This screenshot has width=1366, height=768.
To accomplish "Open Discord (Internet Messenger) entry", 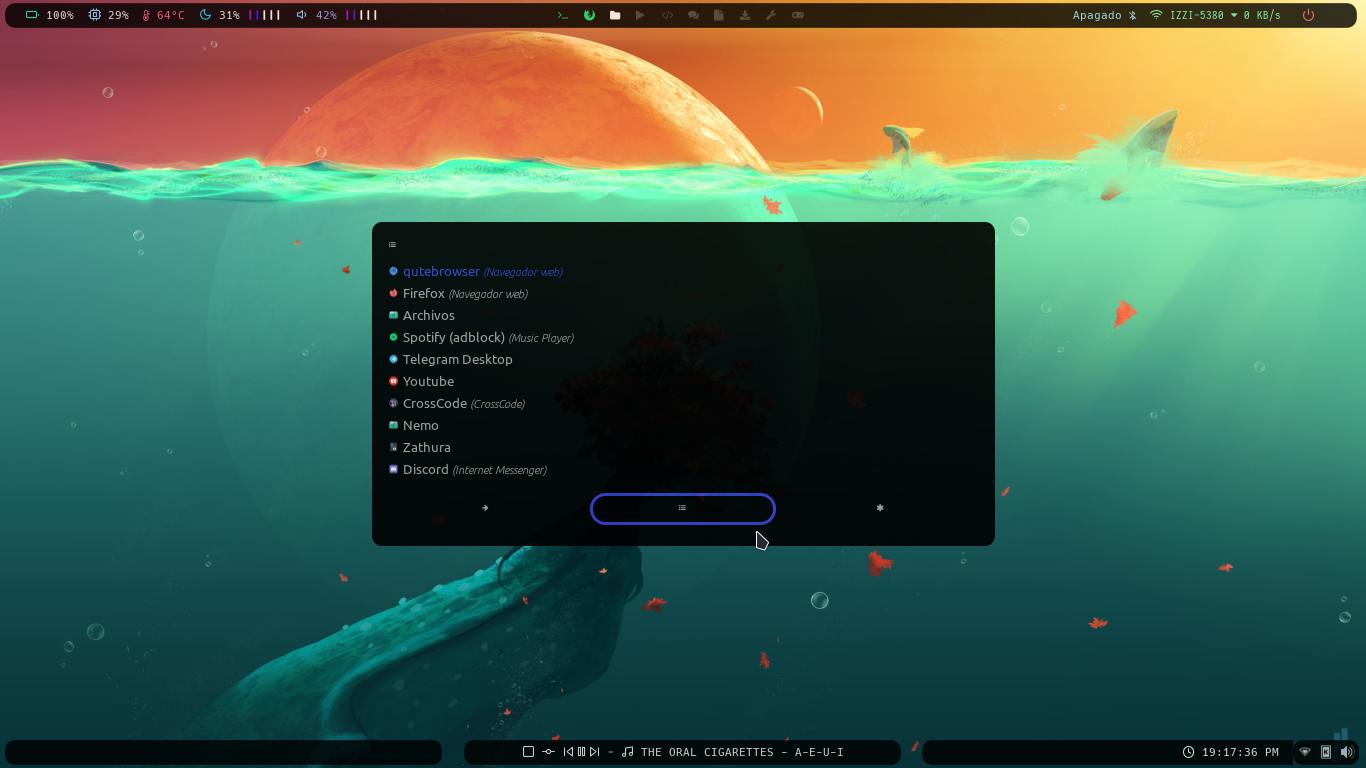I will pos(683,469).
